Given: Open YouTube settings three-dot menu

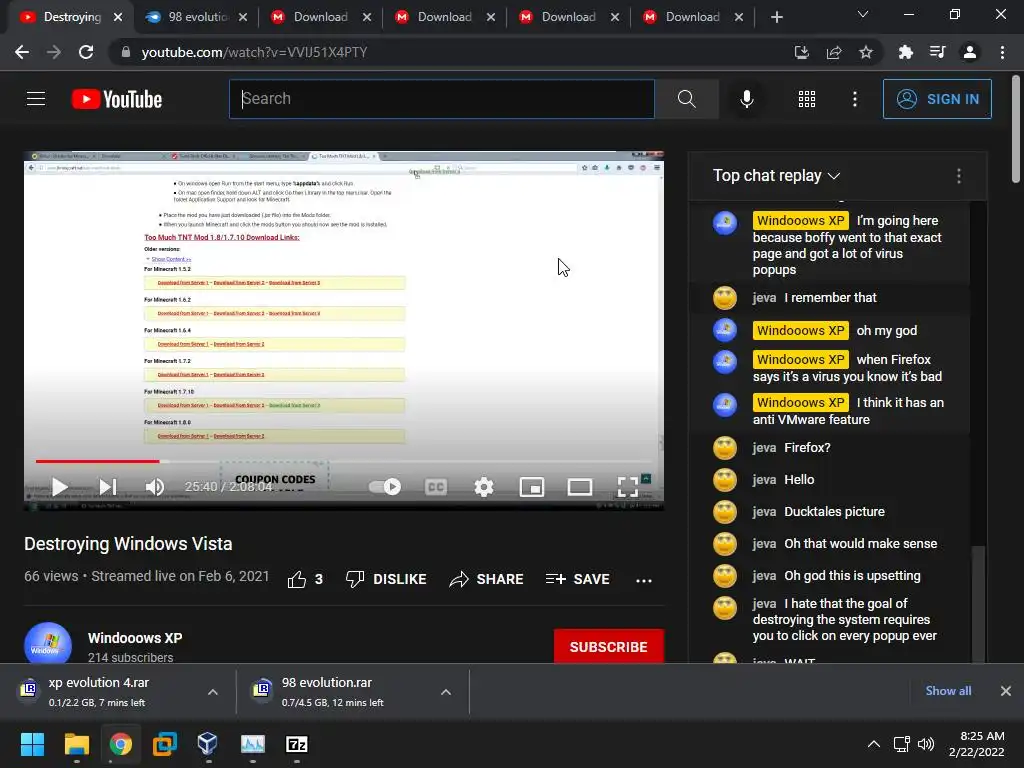Looking at the screenshot, I should click(854, 99).
